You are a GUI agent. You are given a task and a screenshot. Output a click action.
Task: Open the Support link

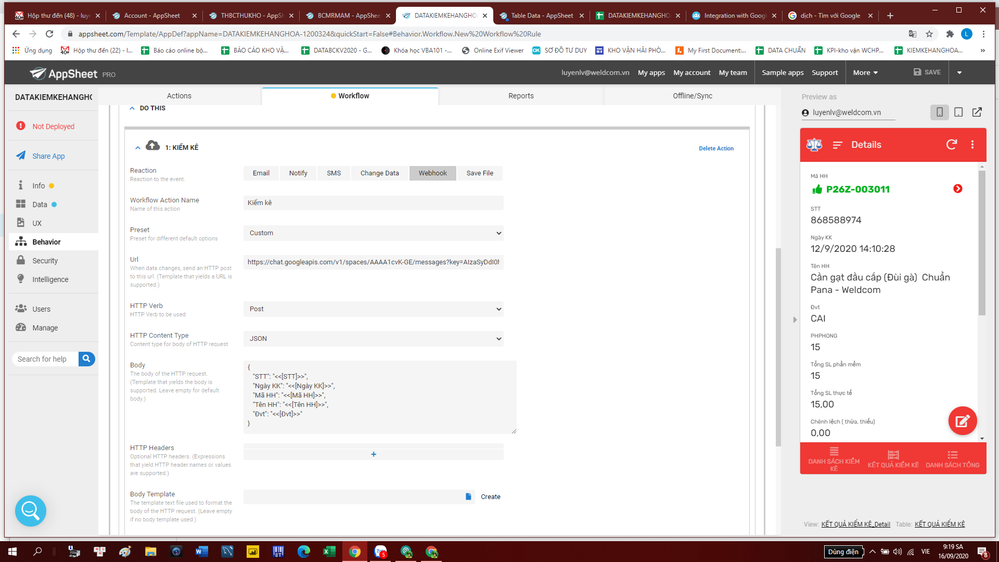click(824, 73)
